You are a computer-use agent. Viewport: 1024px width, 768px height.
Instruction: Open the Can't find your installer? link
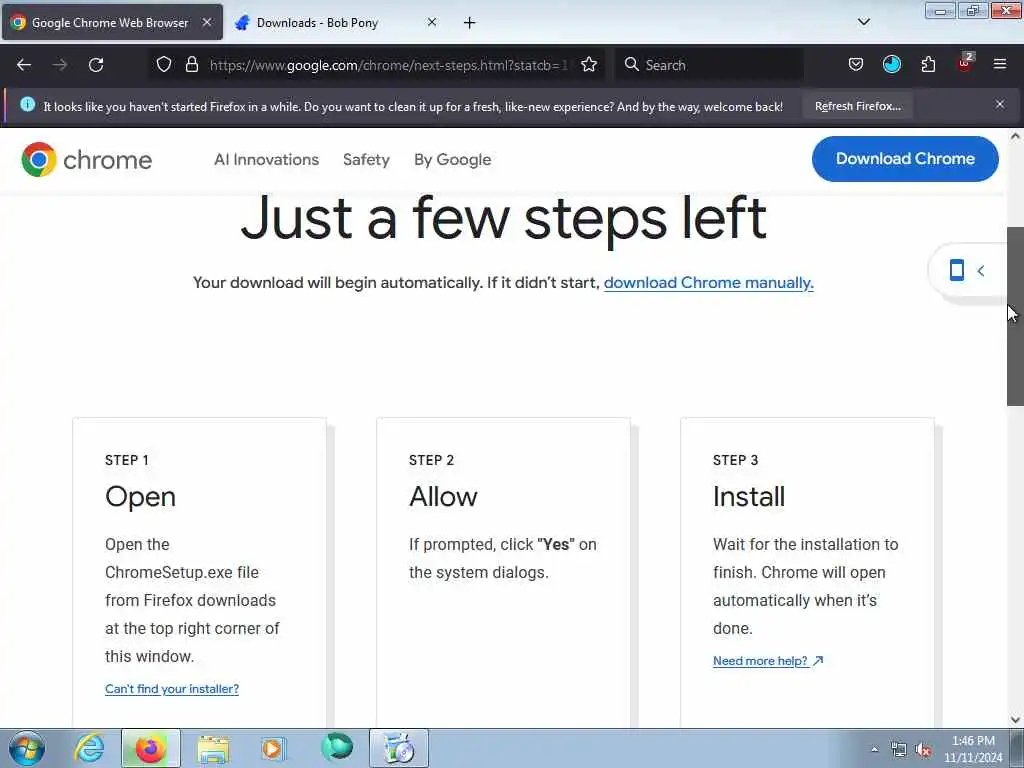[172, 689]
